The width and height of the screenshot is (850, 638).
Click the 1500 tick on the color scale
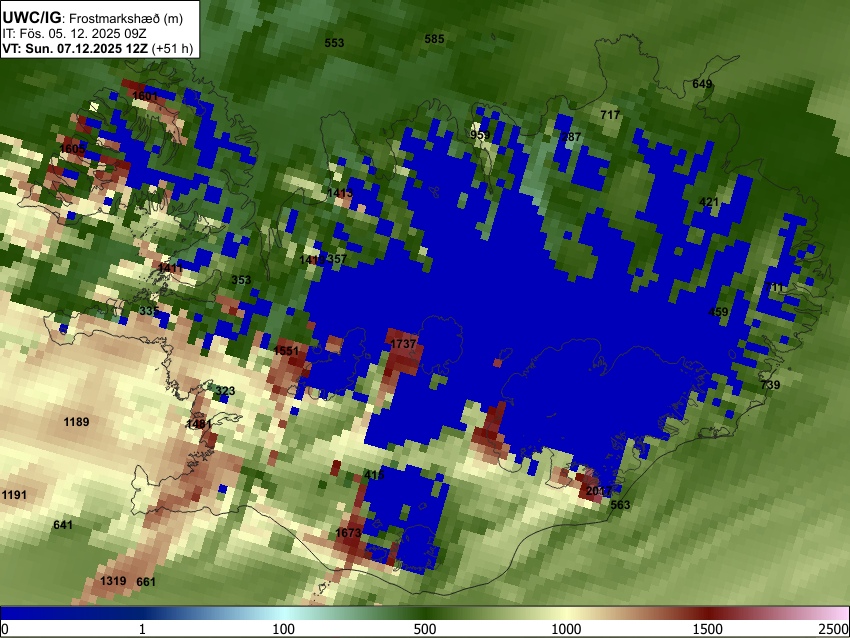708,629
